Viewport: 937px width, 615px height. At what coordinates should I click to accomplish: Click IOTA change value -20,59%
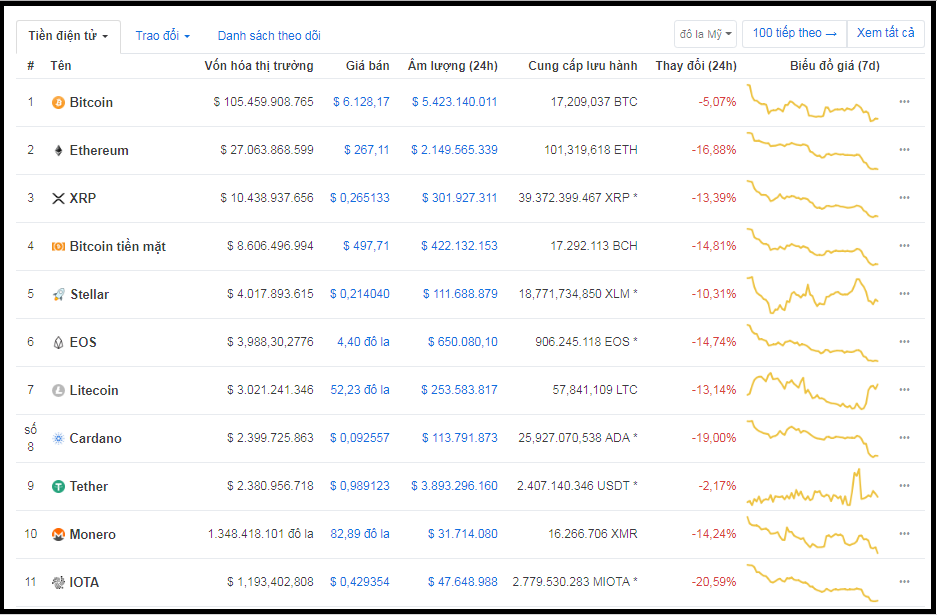[x=714, y=582]
